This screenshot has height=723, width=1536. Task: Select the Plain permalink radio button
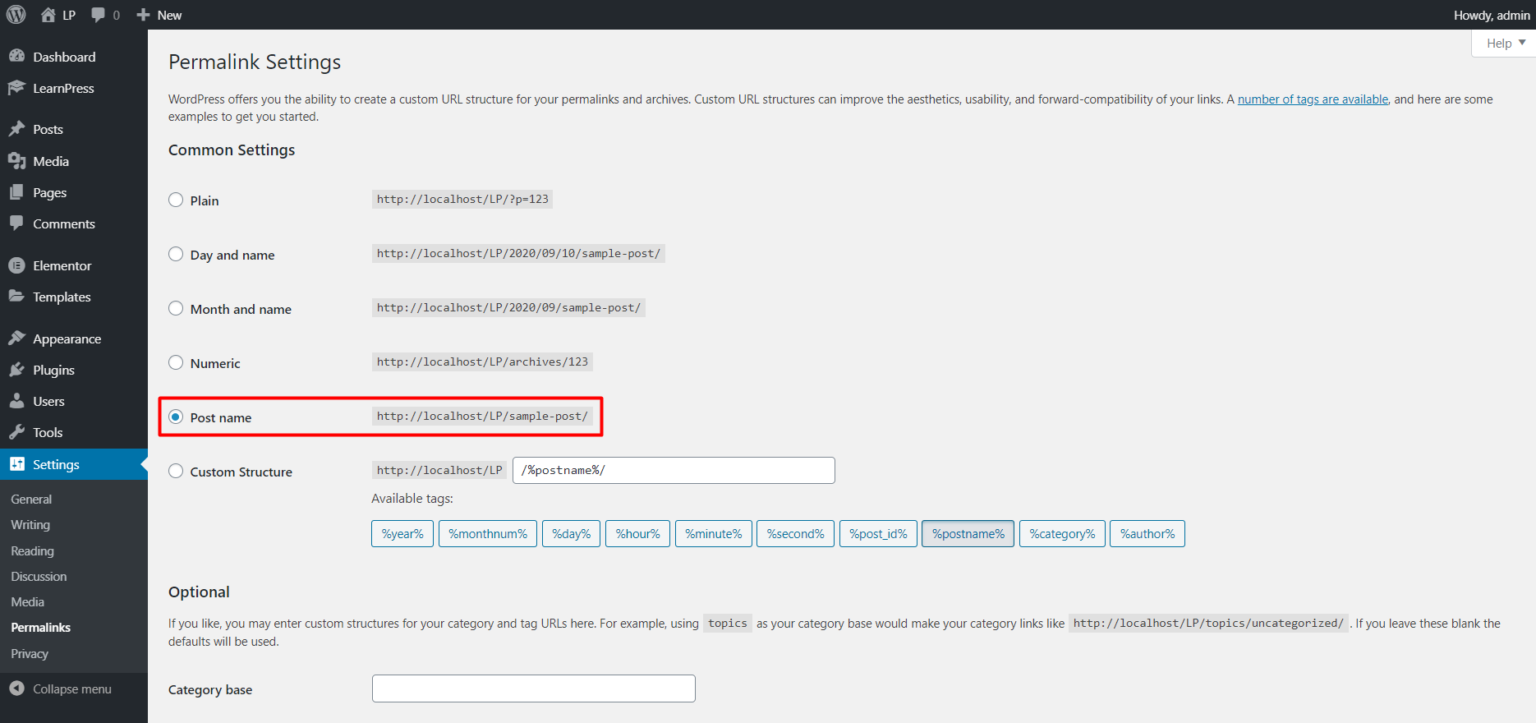[x=176, y=200]
